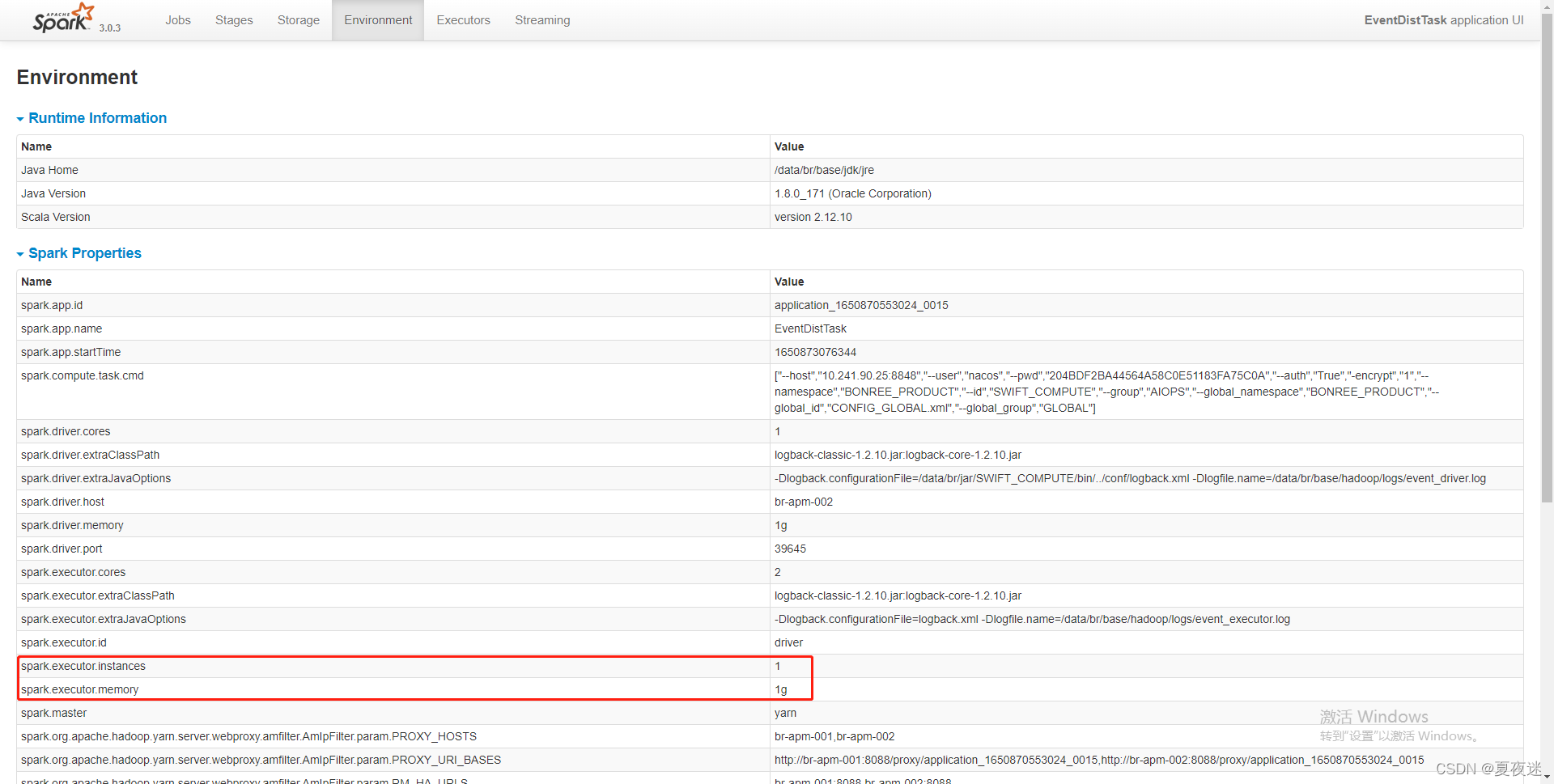
Task: Select the version 2.12.10 value
Action: click(813, 217)
